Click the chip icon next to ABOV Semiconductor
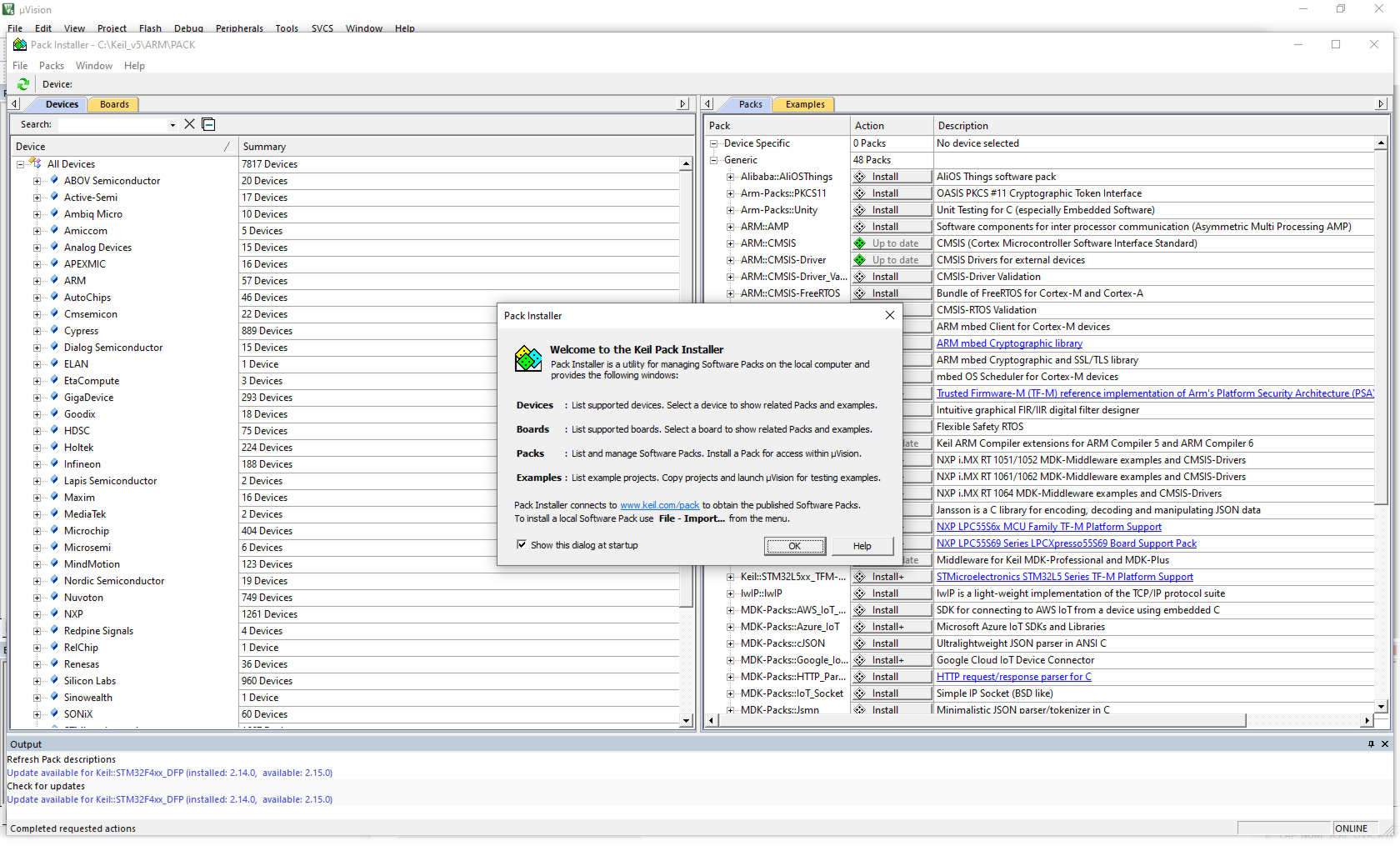 coord(54,180)
